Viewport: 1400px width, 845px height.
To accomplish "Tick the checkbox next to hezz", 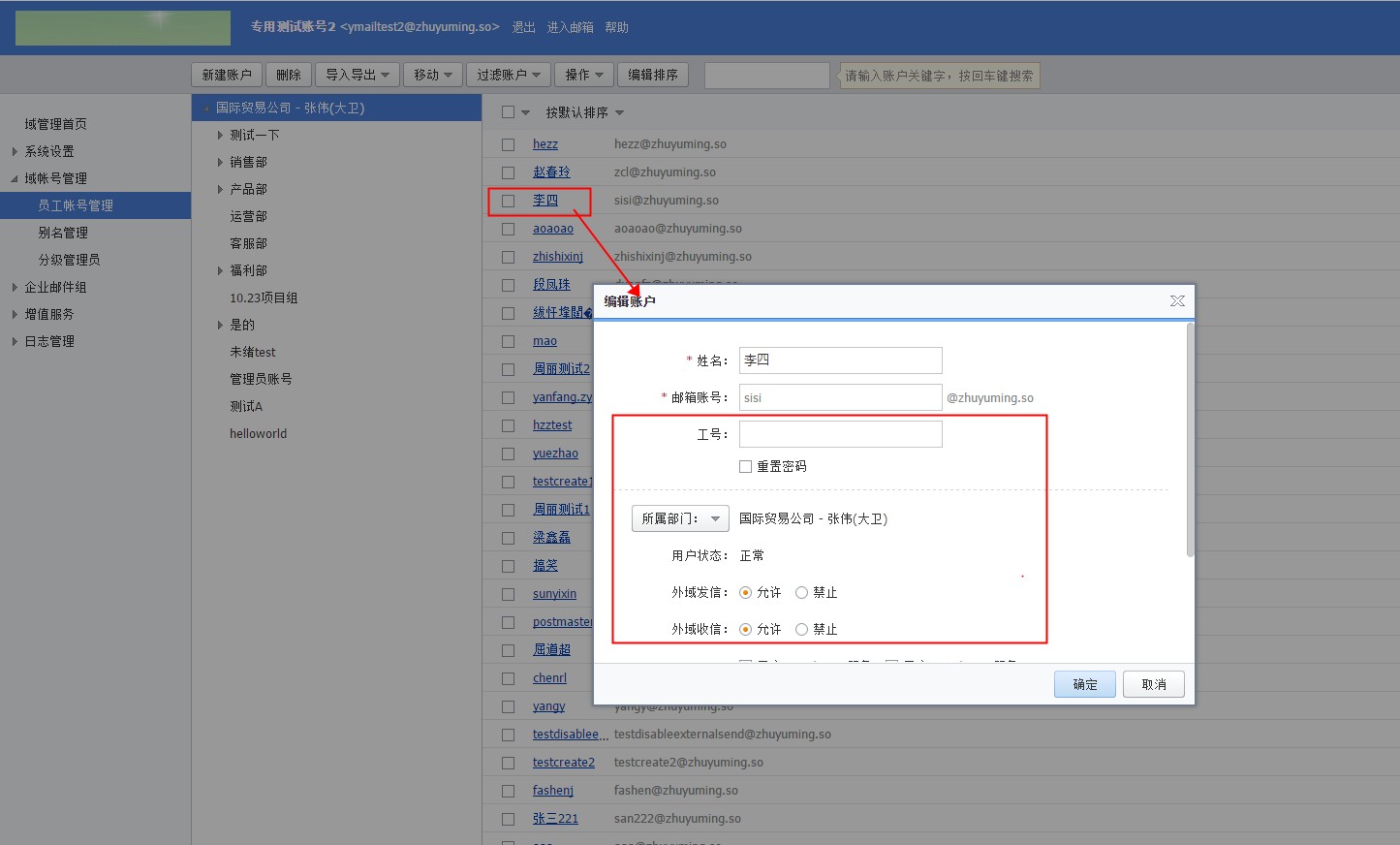I will pos(508,144).
